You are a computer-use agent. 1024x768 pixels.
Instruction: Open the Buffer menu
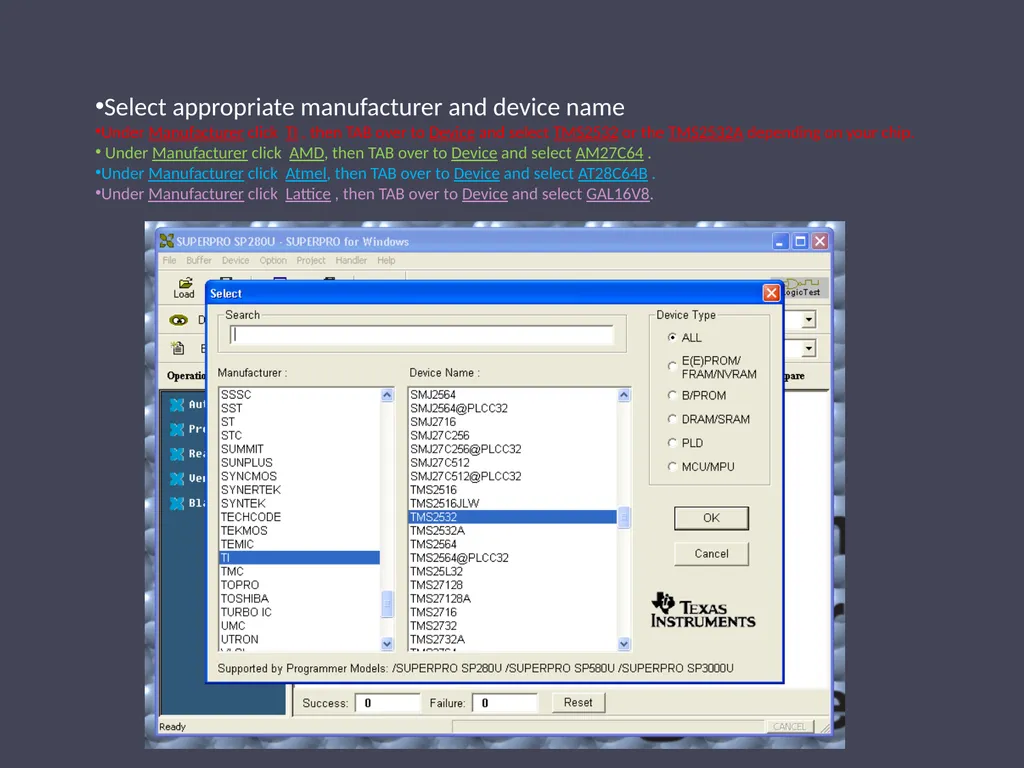(199, 260)
